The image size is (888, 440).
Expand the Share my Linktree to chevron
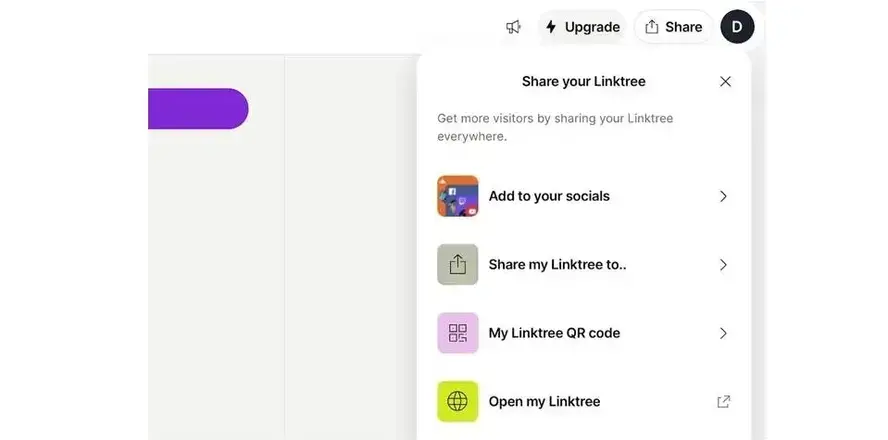click(724, 265)
